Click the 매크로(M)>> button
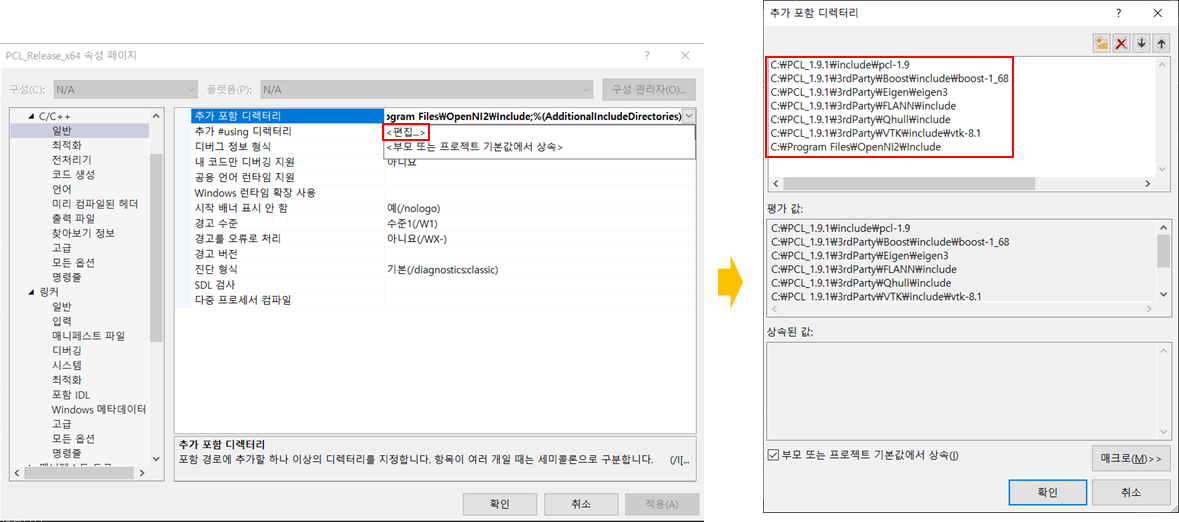Image resolution: width=1179 pixels, height=522 pixels. [x=1131, y=458]
